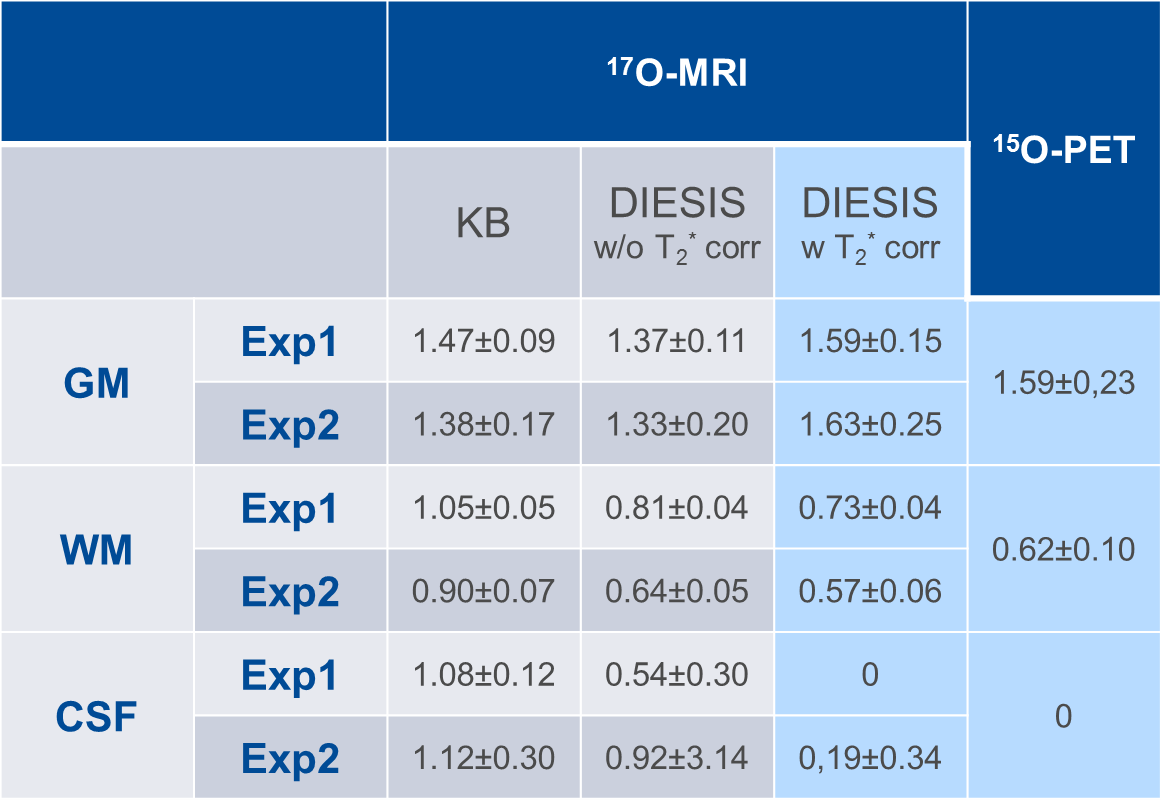Select the cell showing 0.92±3.14
The width and height of the screenshot is (1161, 808).
coord(677,758)
